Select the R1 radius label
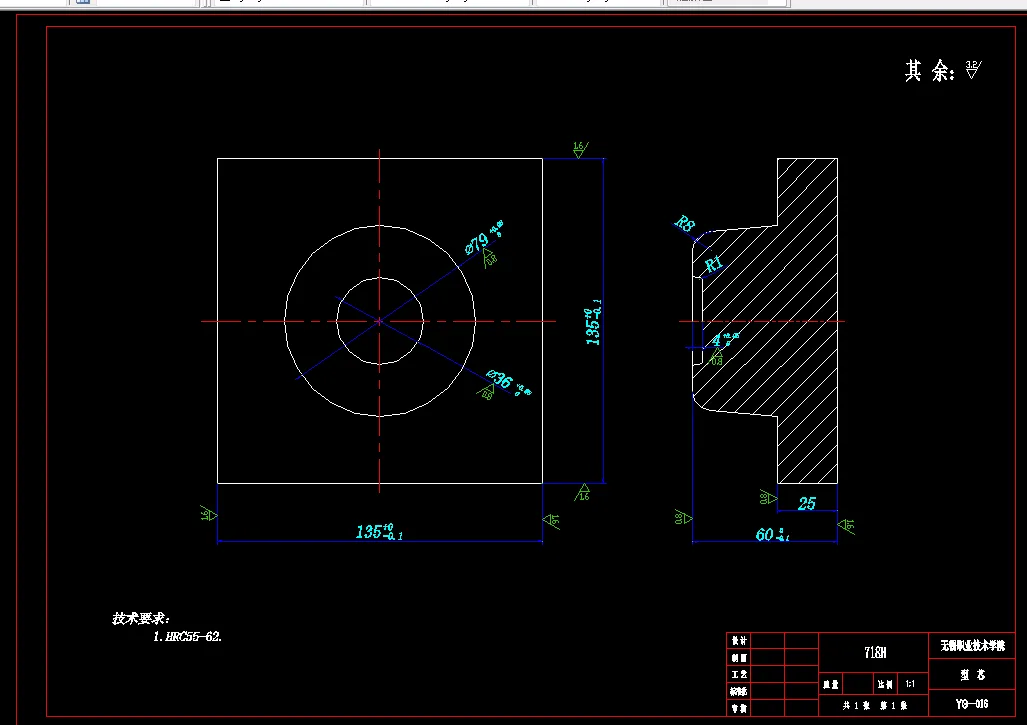The image size is (1027, 725). click(714, 264)
